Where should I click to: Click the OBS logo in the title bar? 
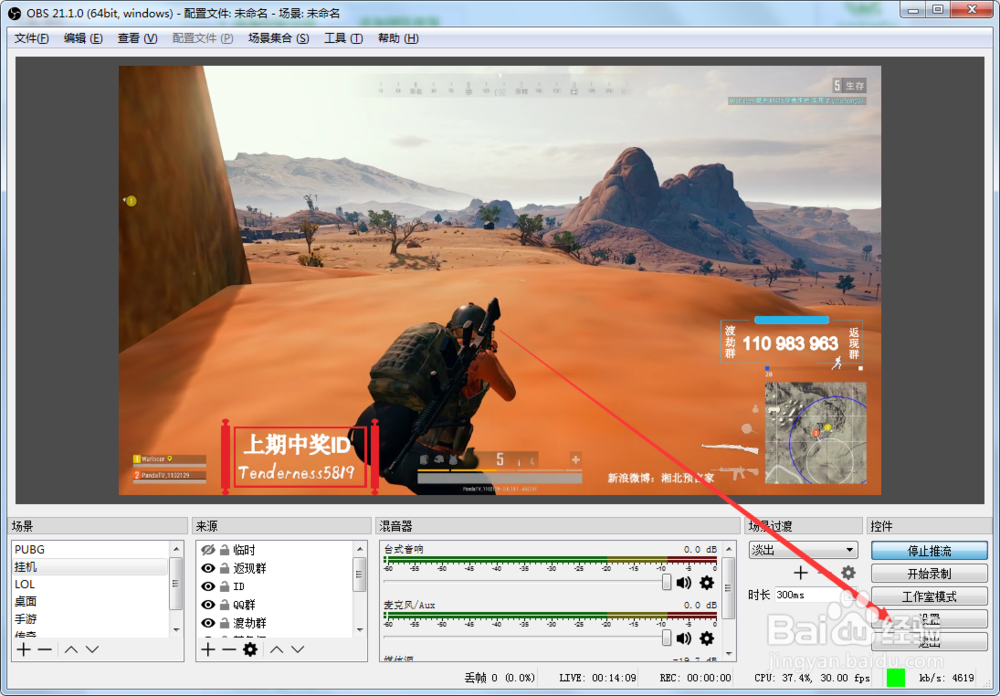click(x=13, y=13)
